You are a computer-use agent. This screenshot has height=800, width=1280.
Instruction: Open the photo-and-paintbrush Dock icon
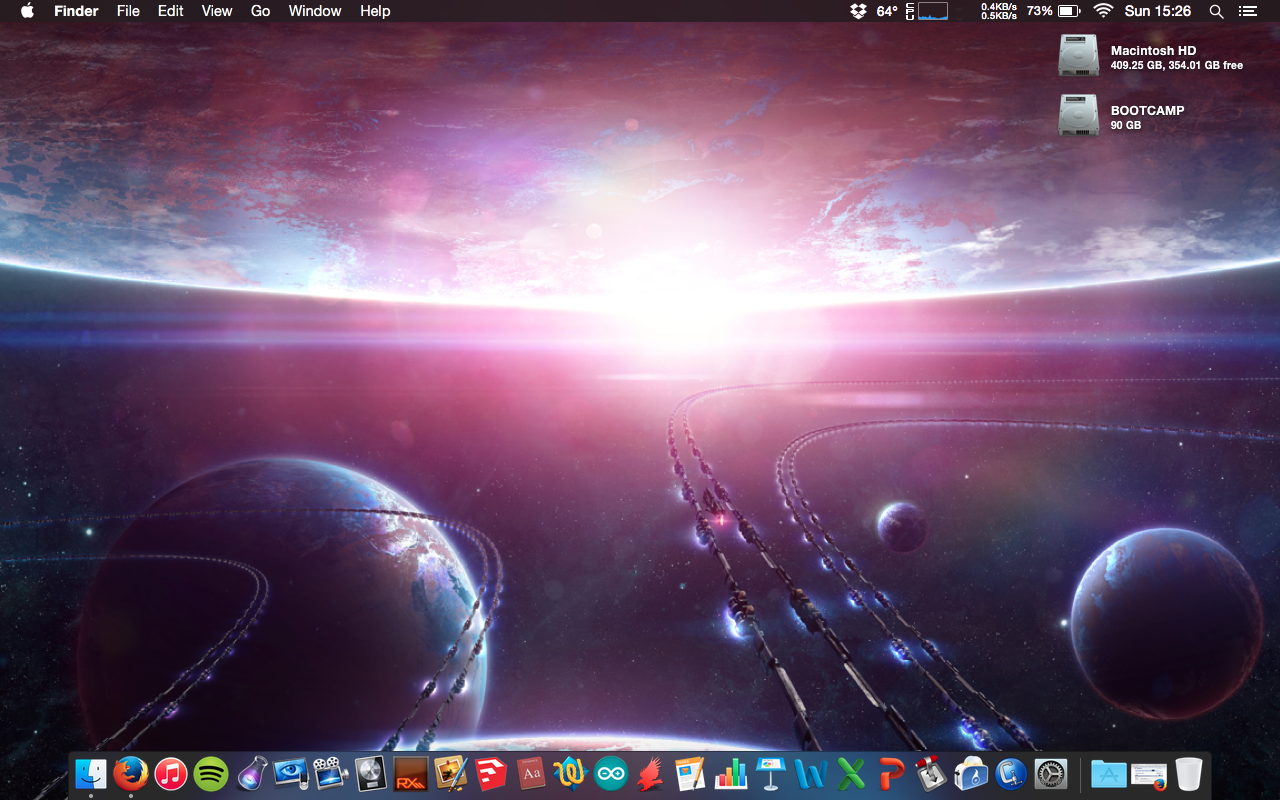[451, 773]
